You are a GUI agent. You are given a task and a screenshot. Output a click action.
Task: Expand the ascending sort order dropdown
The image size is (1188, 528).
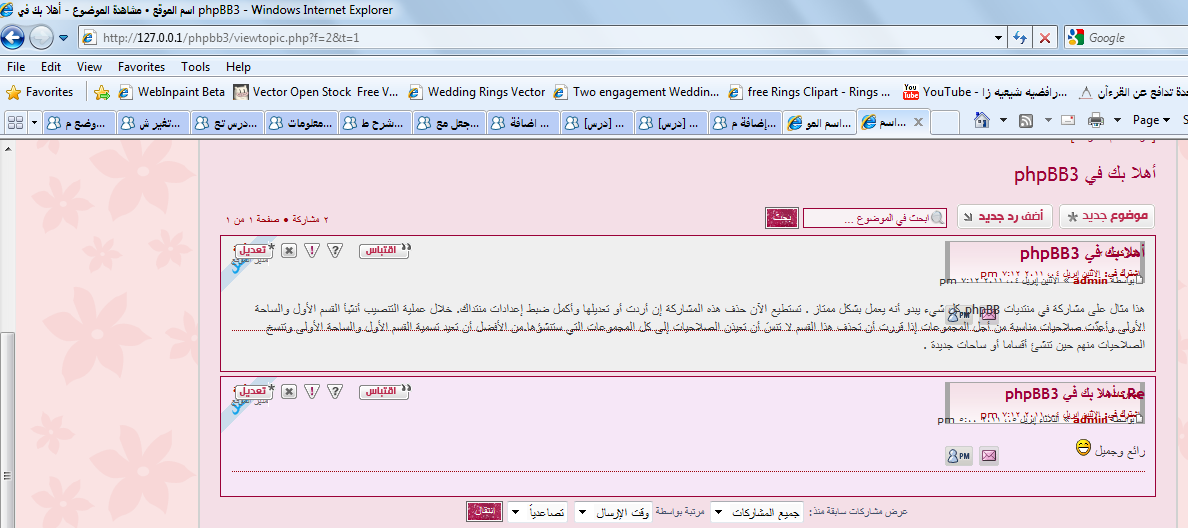click(538, 512)
